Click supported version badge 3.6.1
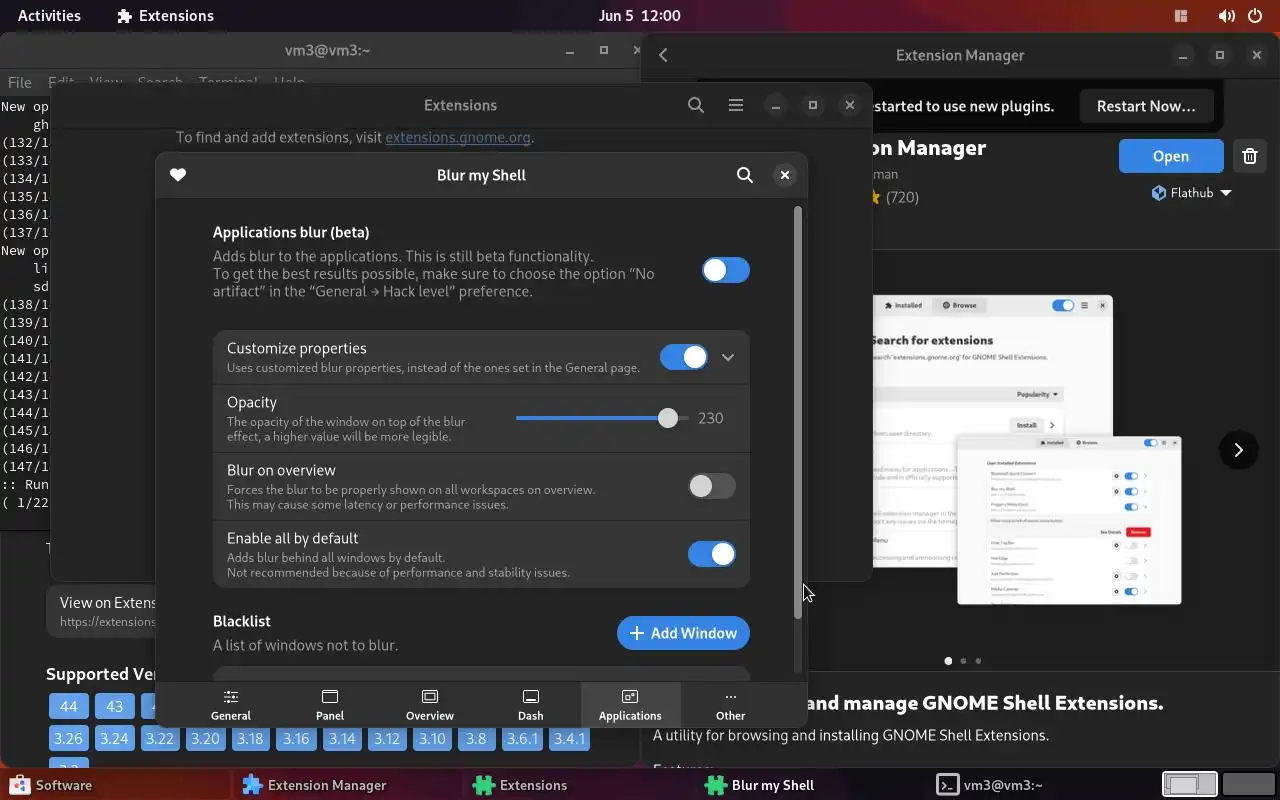 click(522, 739)
